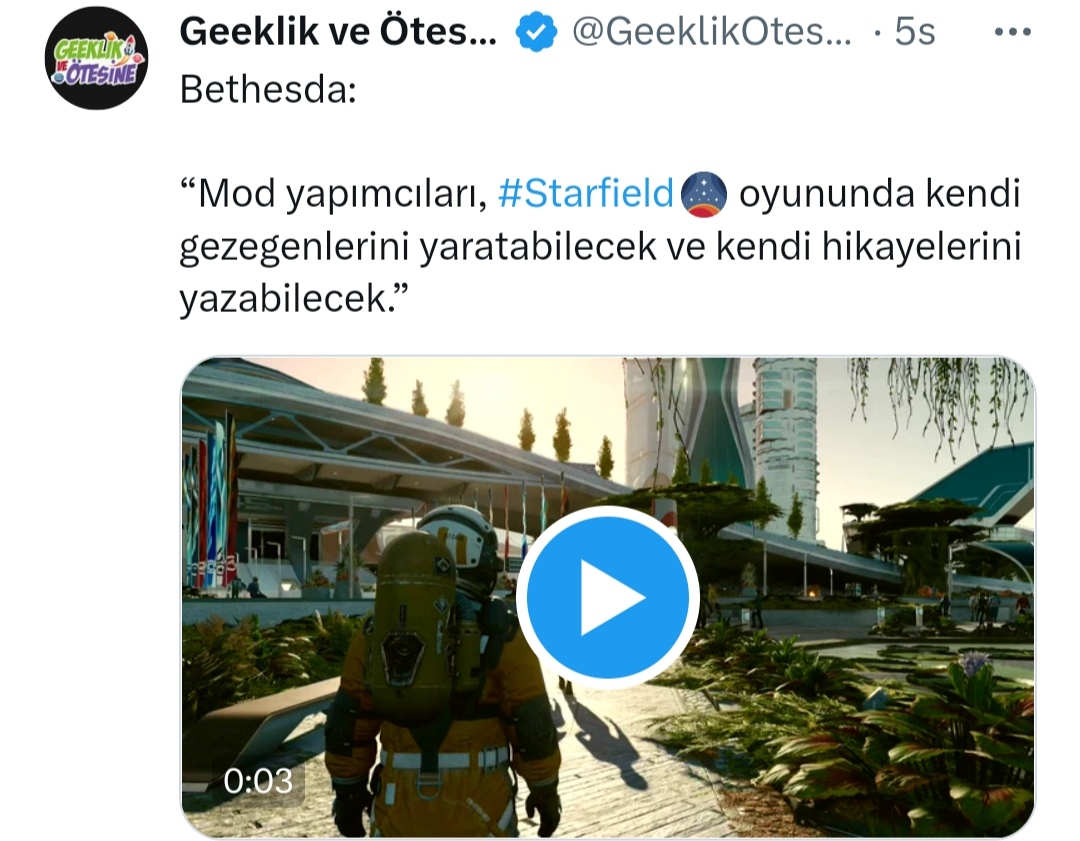Screen dimensions: 1080x841
Task: Open the Geeklik ve Ötesine profile avatar
Action: click(96, 58)
